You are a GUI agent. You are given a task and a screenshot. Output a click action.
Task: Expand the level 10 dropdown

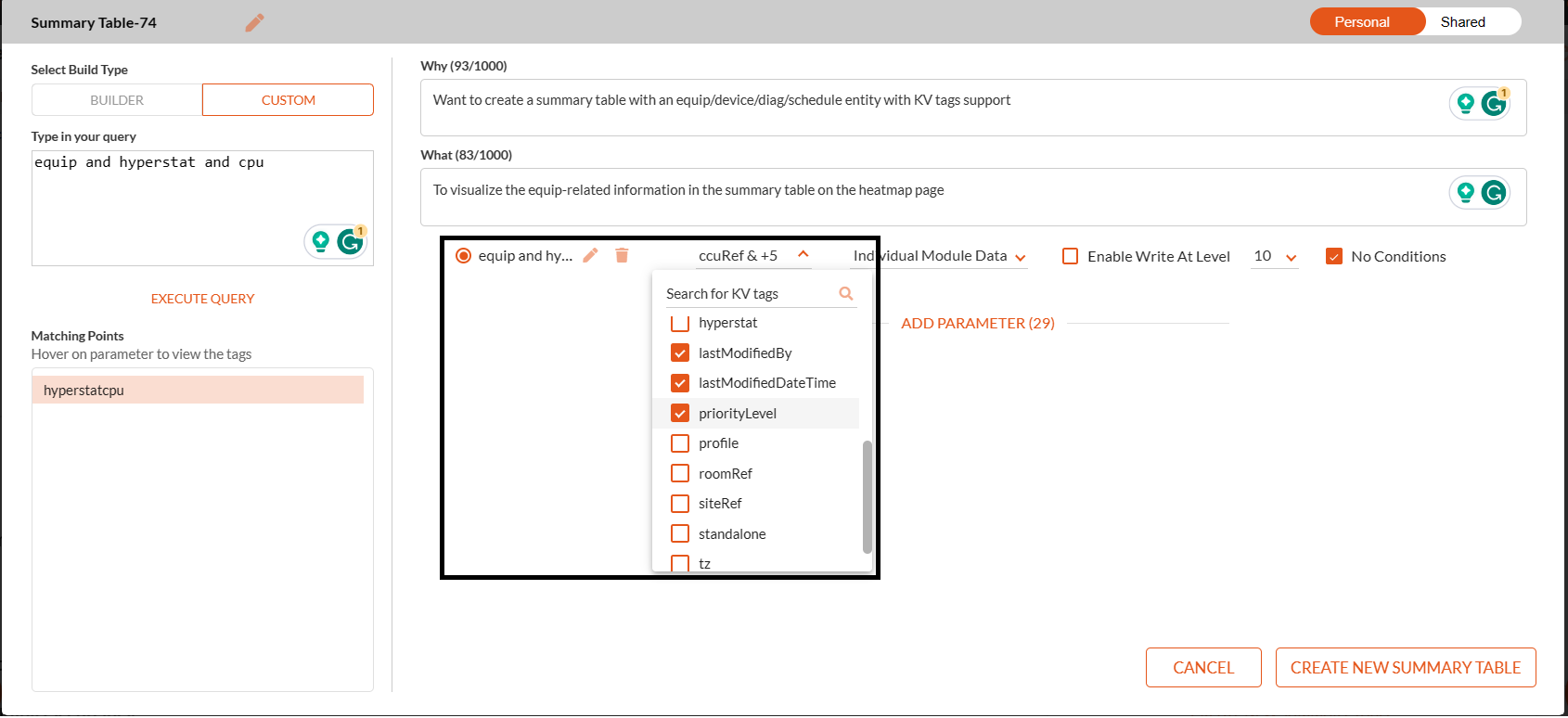coord(1291,257)
